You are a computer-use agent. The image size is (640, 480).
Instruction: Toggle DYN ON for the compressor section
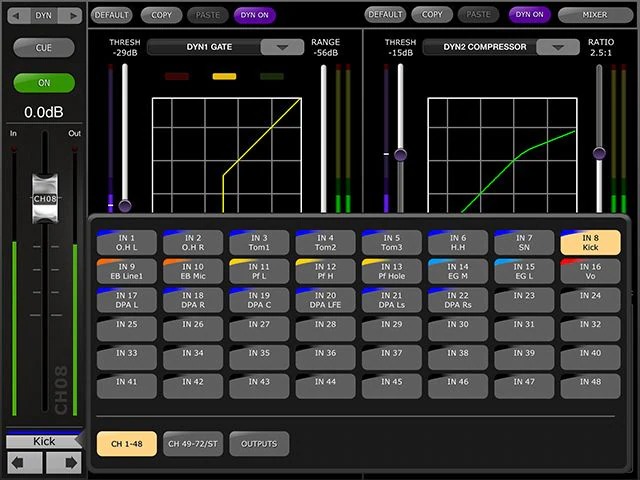point(530,15)
